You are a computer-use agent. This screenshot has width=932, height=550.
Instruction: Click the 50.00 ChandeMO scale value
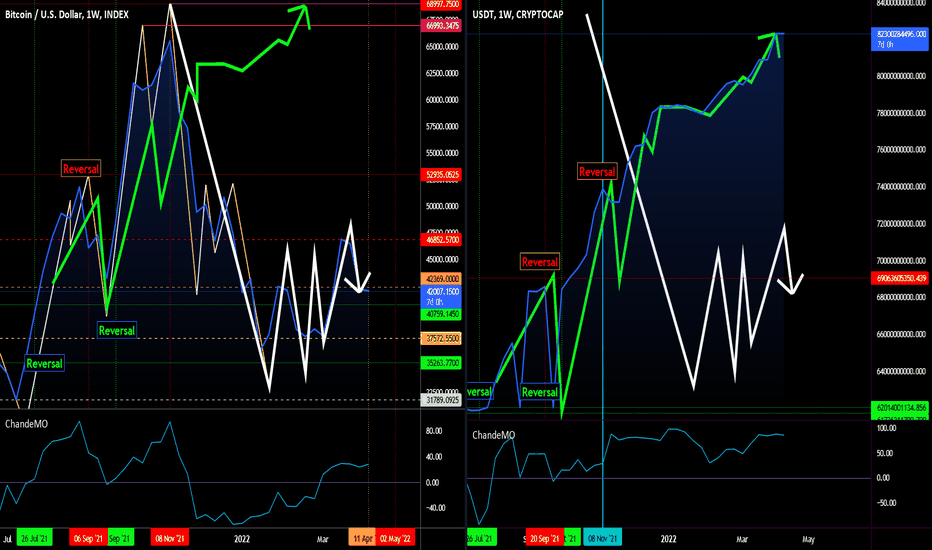click(x=884, y=453)
